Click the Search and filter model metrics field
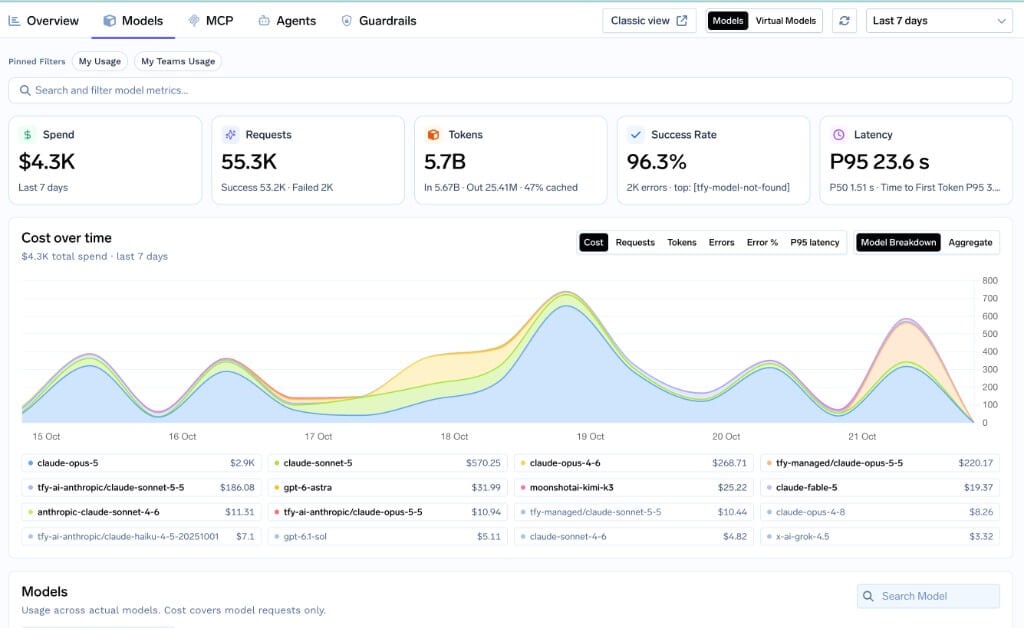This screenshot has width=1024, height=628. tap(510, 90)
